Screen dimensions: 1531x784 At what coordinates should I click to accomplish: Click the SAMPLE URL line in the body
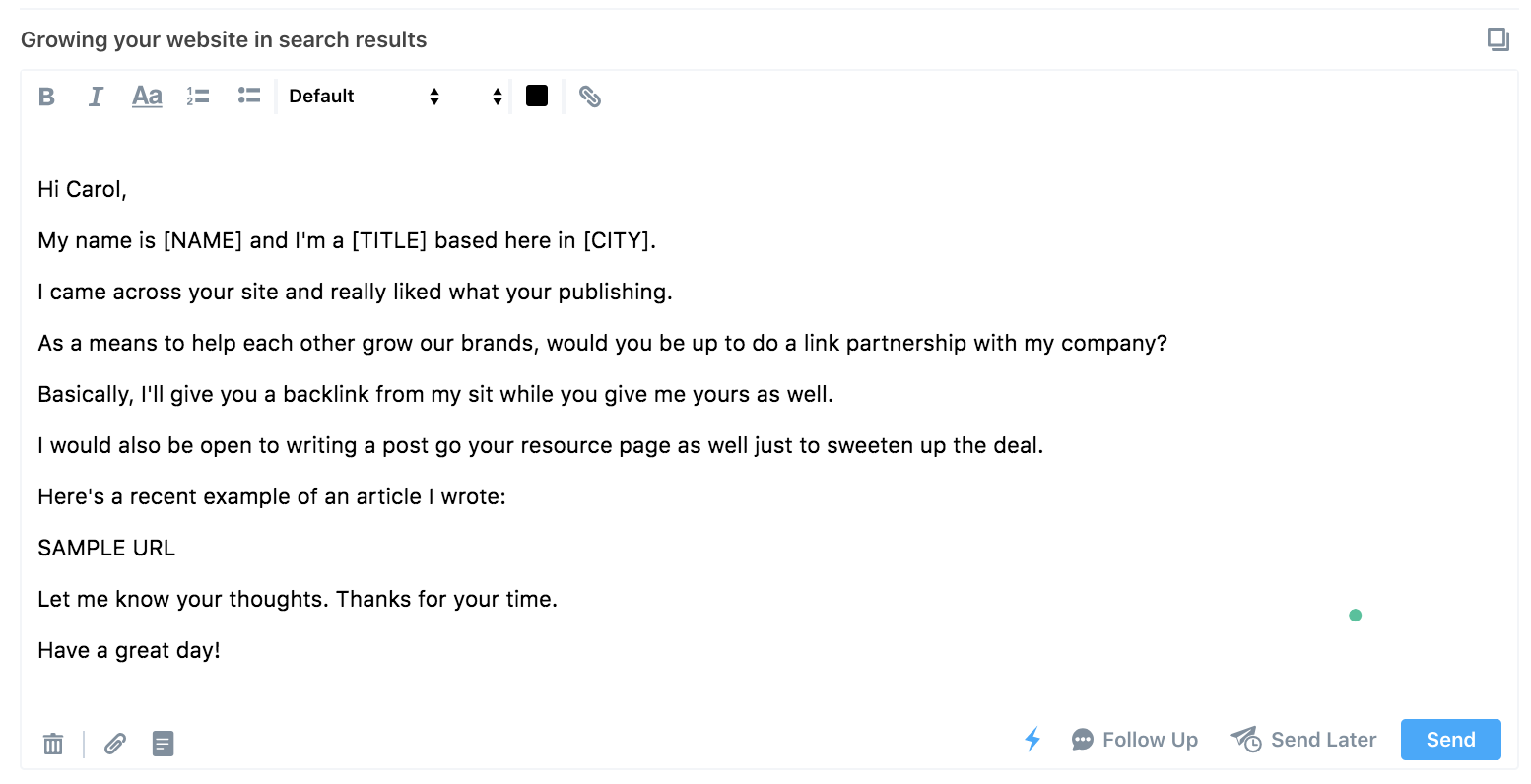[106, 549]
